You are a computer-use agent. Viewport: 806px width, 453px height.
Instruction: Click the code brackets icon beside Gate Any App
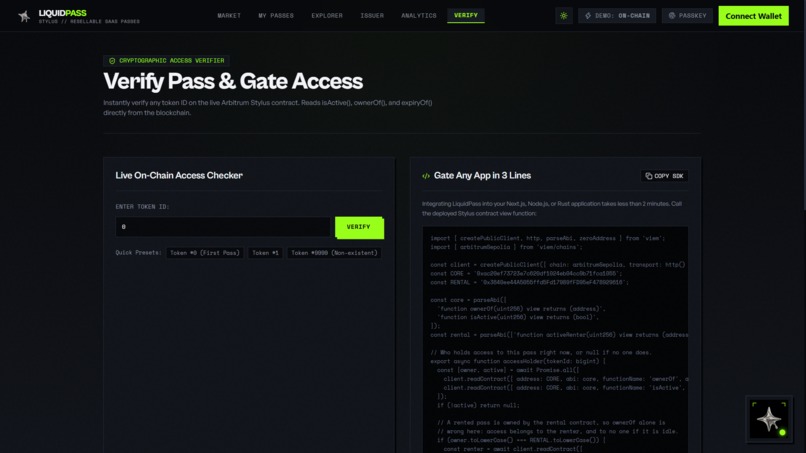[426, 176]
